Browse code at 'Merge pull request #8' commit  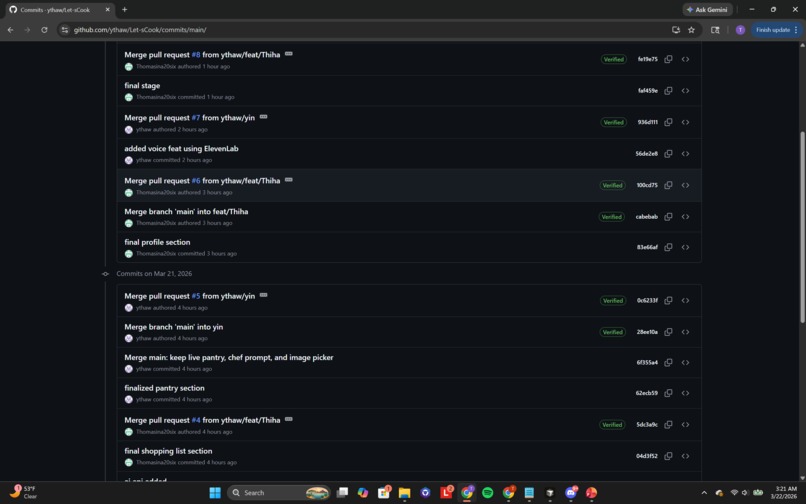(x=685, y=59)
